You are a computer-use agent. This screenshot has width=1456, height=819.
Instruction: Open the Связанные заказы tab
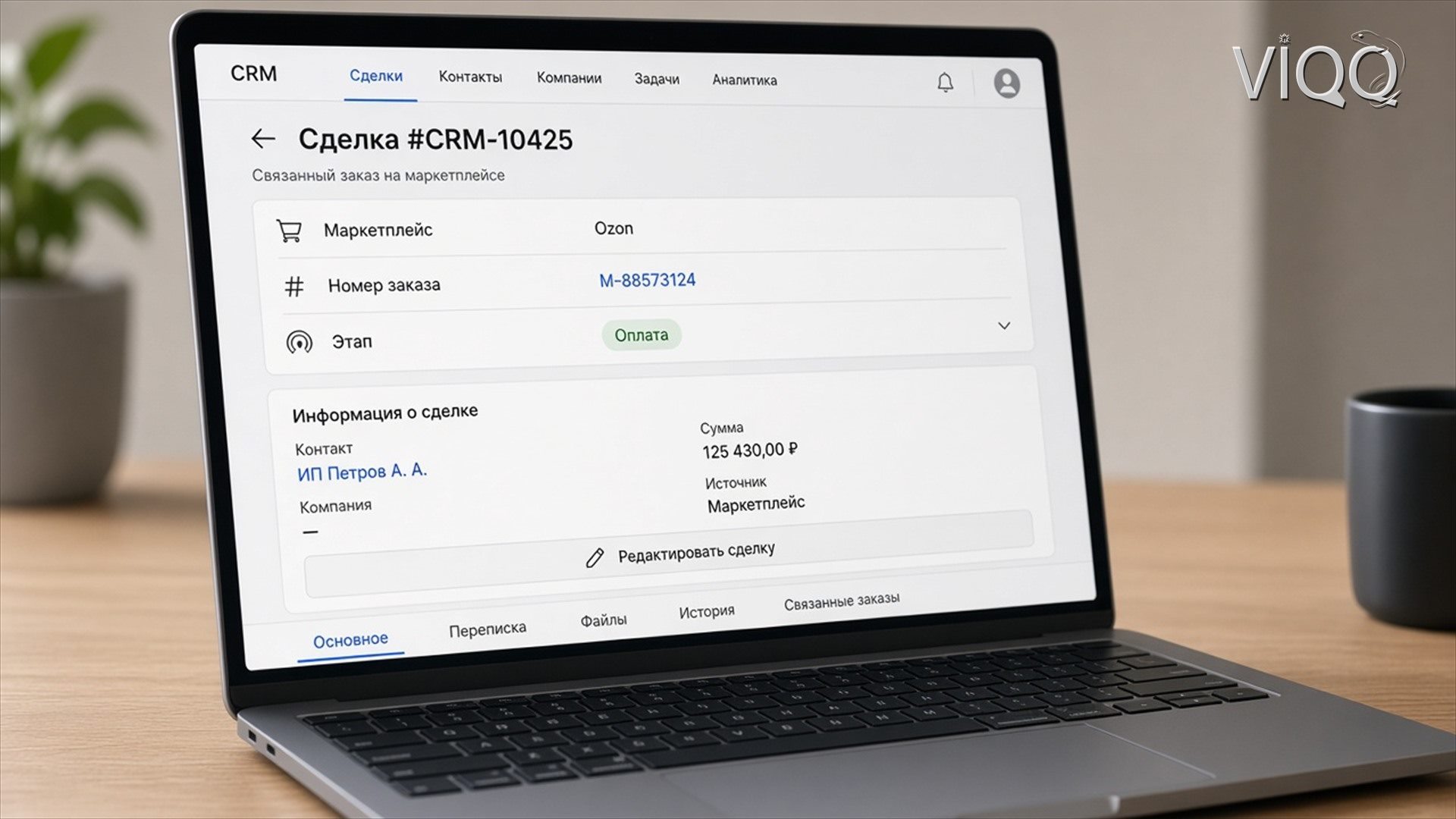click(x=842, y=601)
